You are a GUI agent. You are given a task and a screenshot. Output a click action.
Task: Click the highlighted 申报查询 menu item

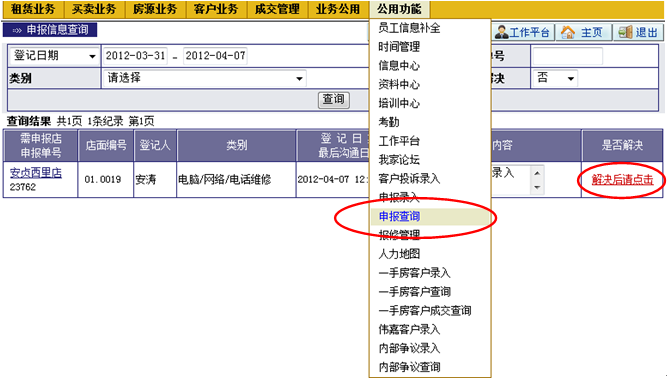430,216
